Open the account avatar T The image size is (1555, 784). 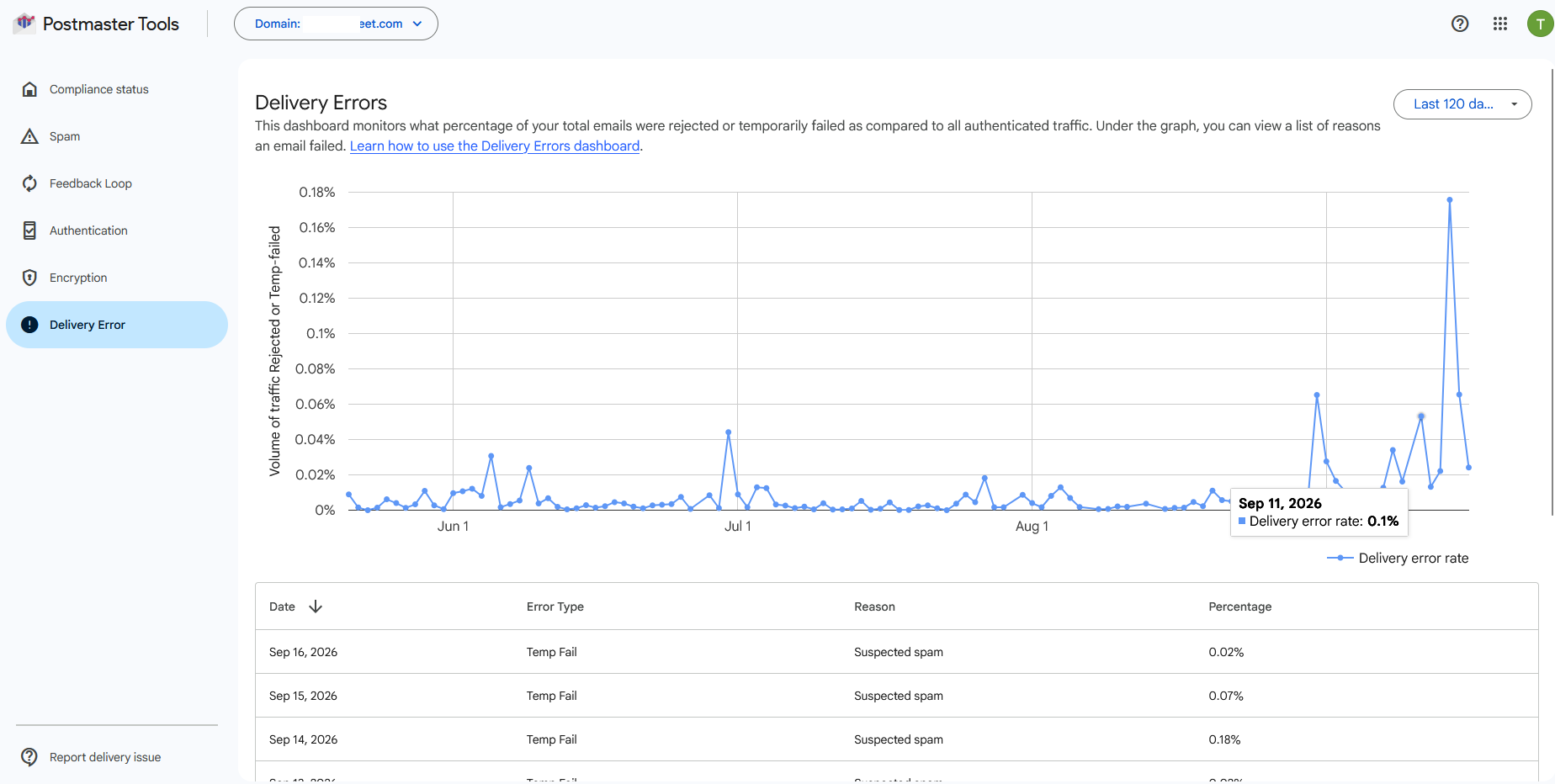point(1540,24)
